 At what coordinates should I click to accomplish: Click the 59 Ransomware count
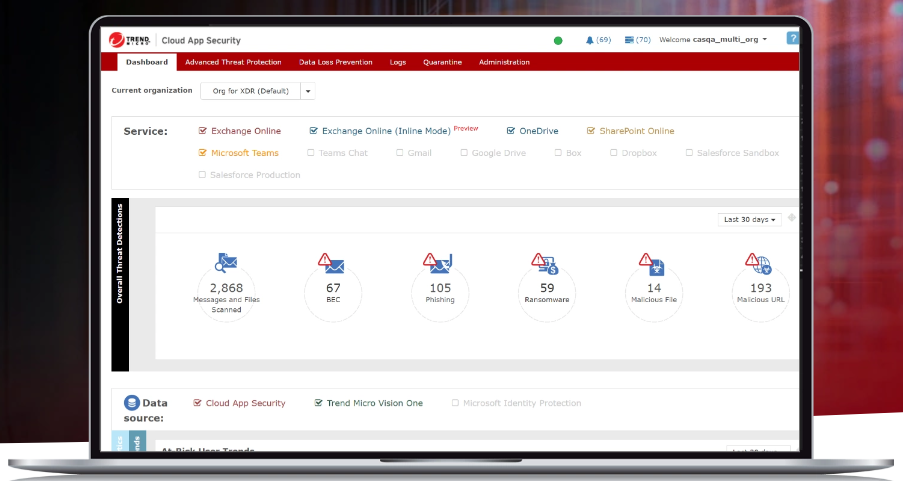(547, 287)
